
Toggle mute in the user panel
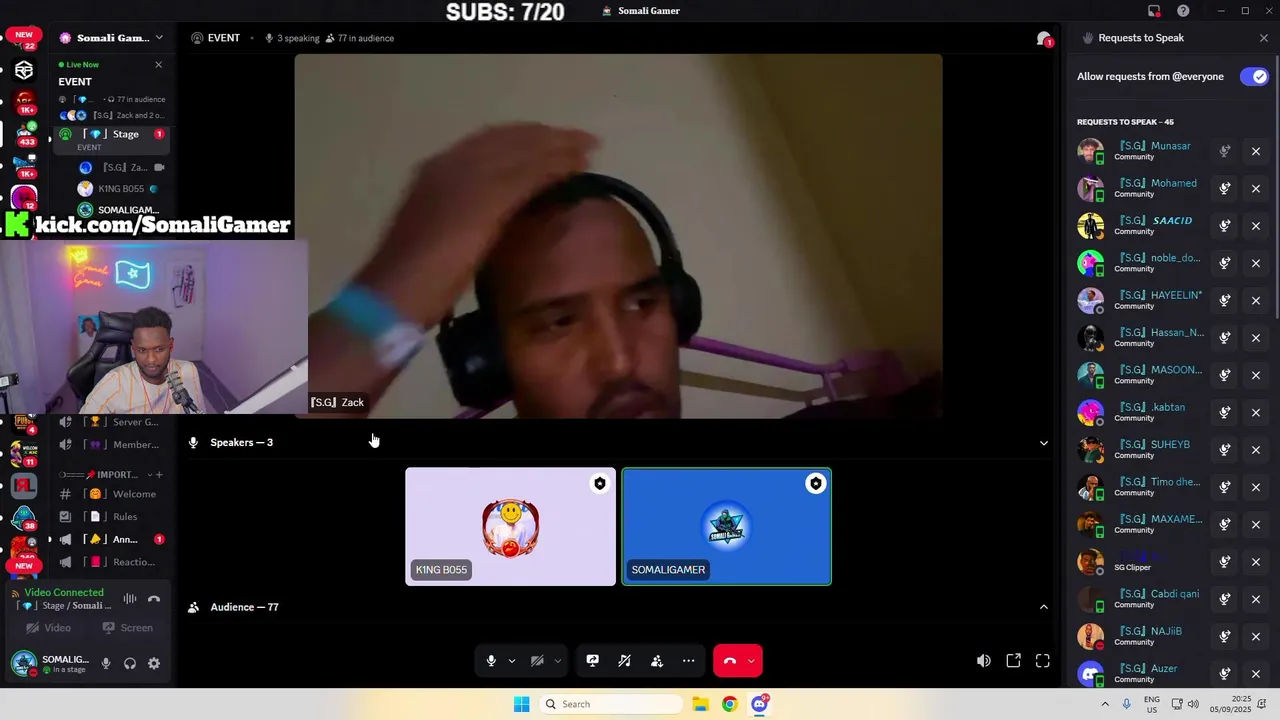pyautogui.click(x=106, y=663)
